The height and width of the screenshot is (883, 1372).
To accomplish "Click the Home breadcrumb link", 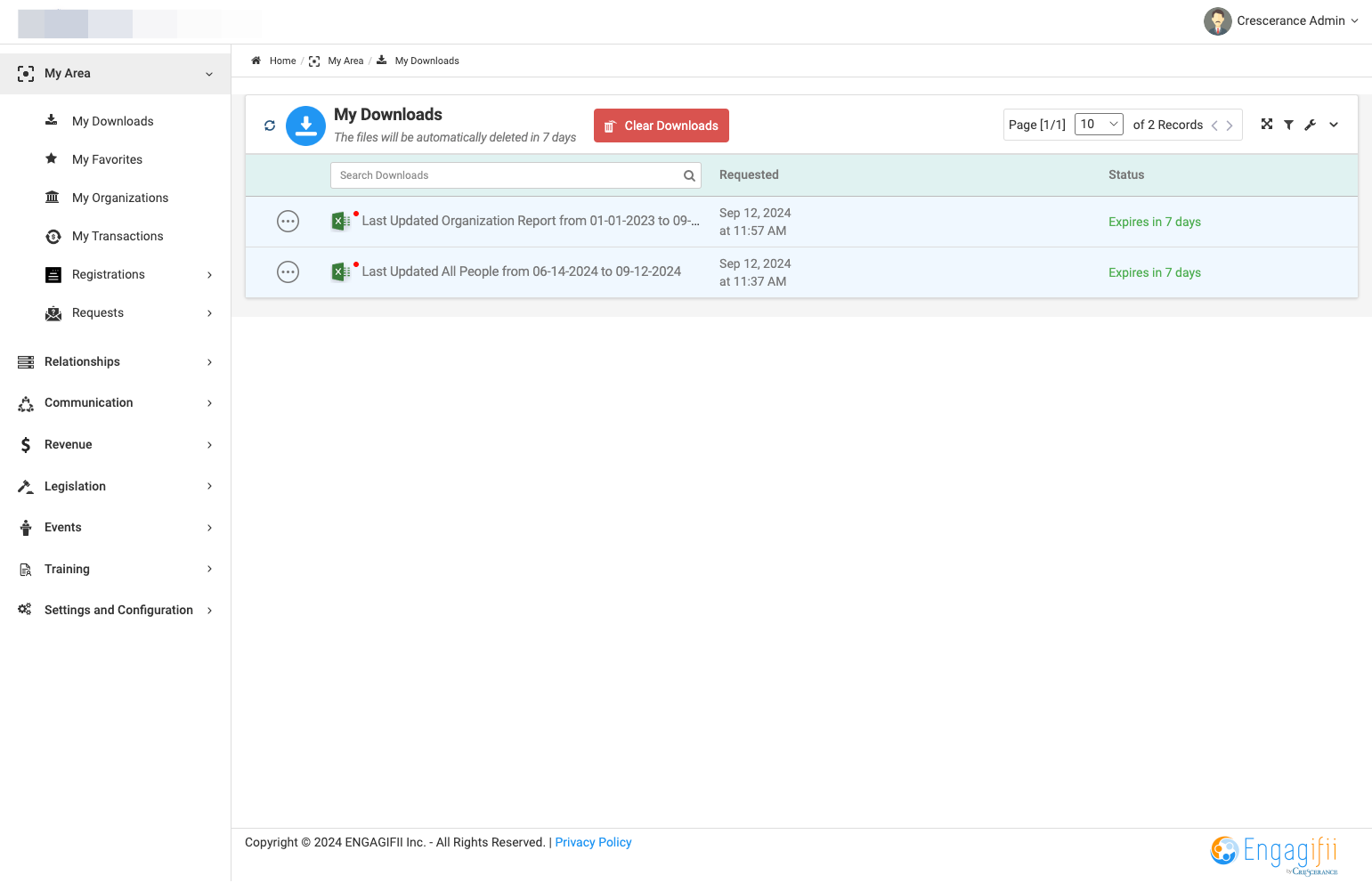I will [x=283, y=61].
